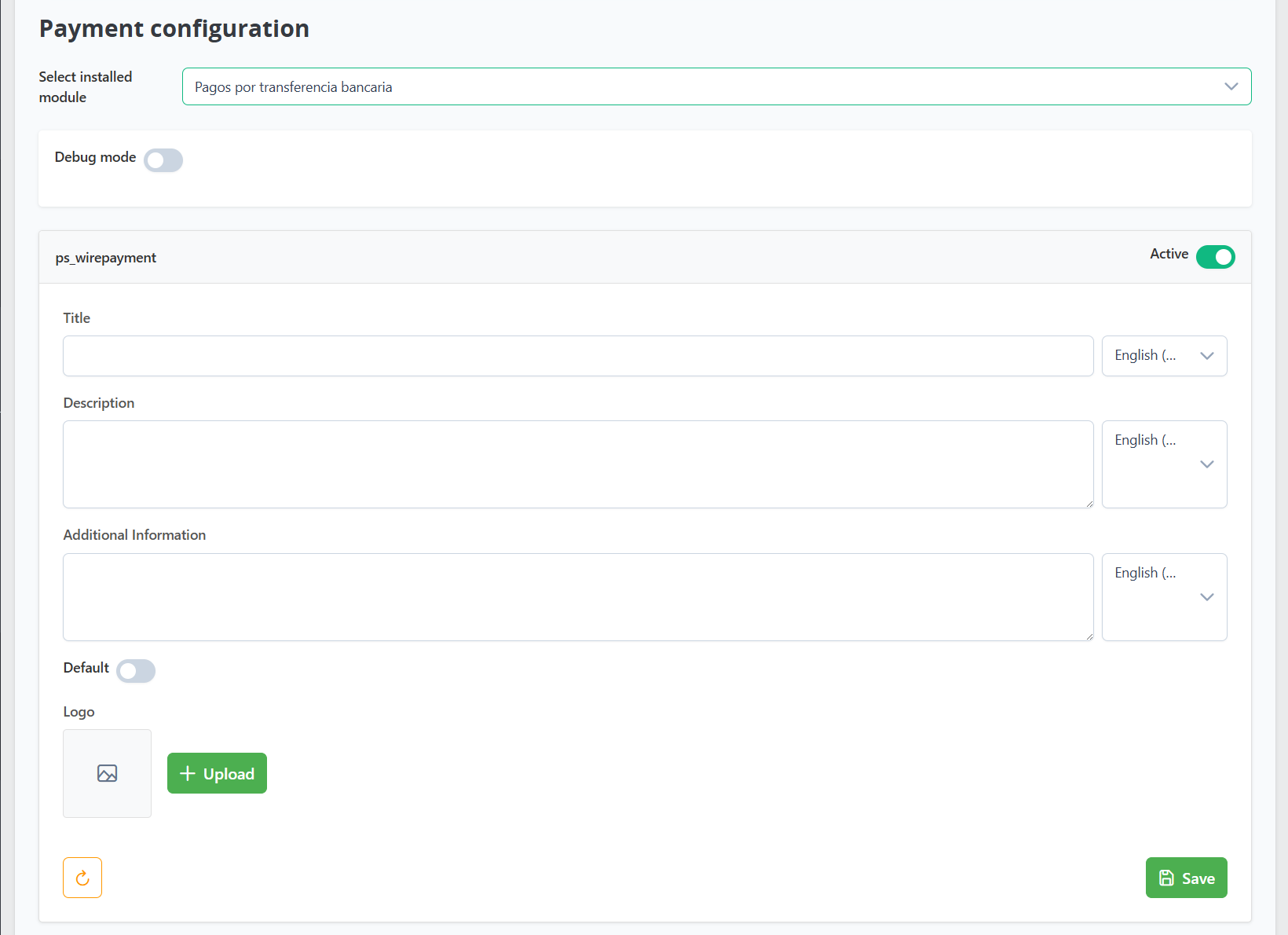Click the Upload logo button
The width and height of the screenshot is (1288, 935).
[x=217, y=773]
